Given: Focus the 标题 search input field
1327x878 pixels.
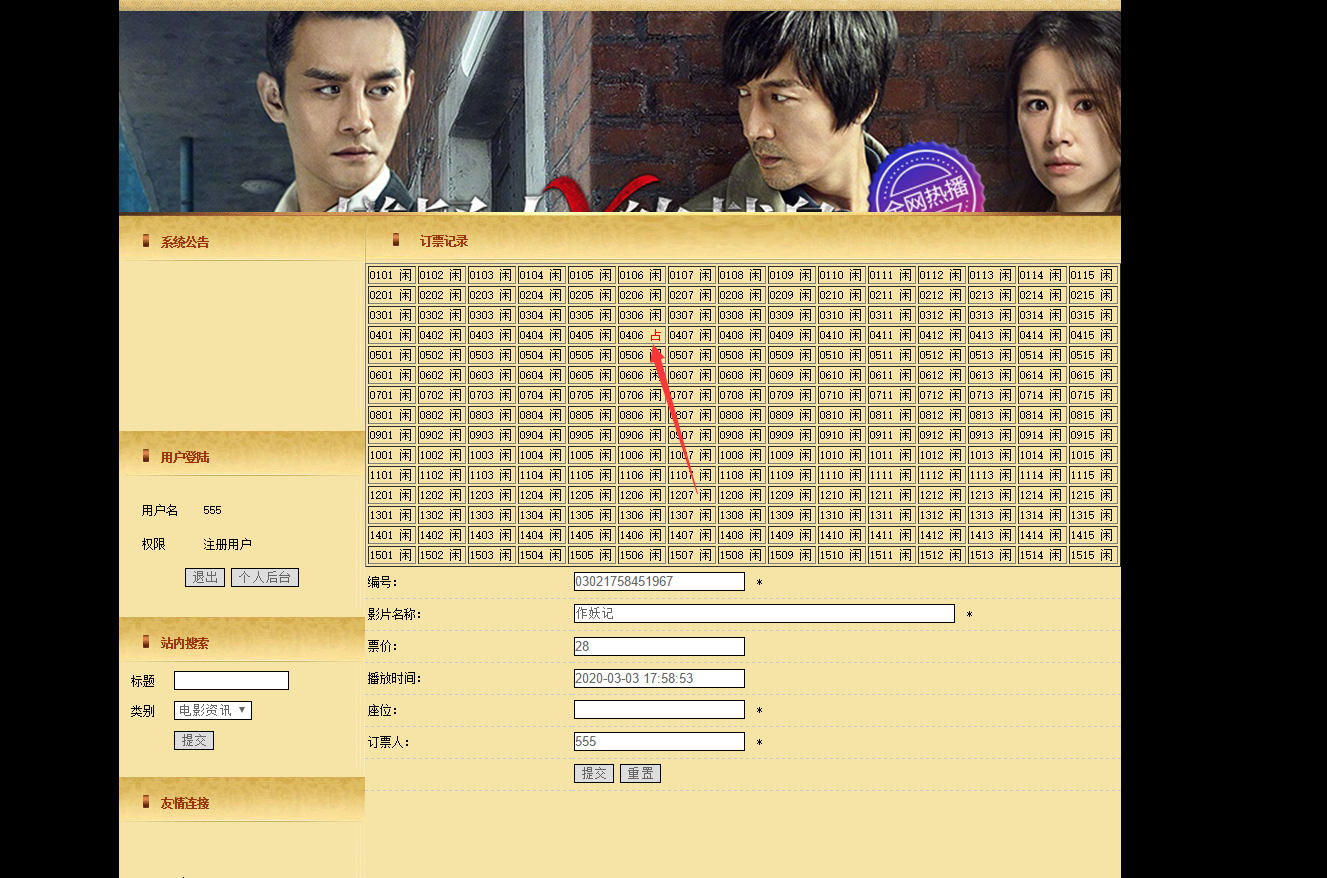Looking at the screenshot, I should click(x=231, y=681).
